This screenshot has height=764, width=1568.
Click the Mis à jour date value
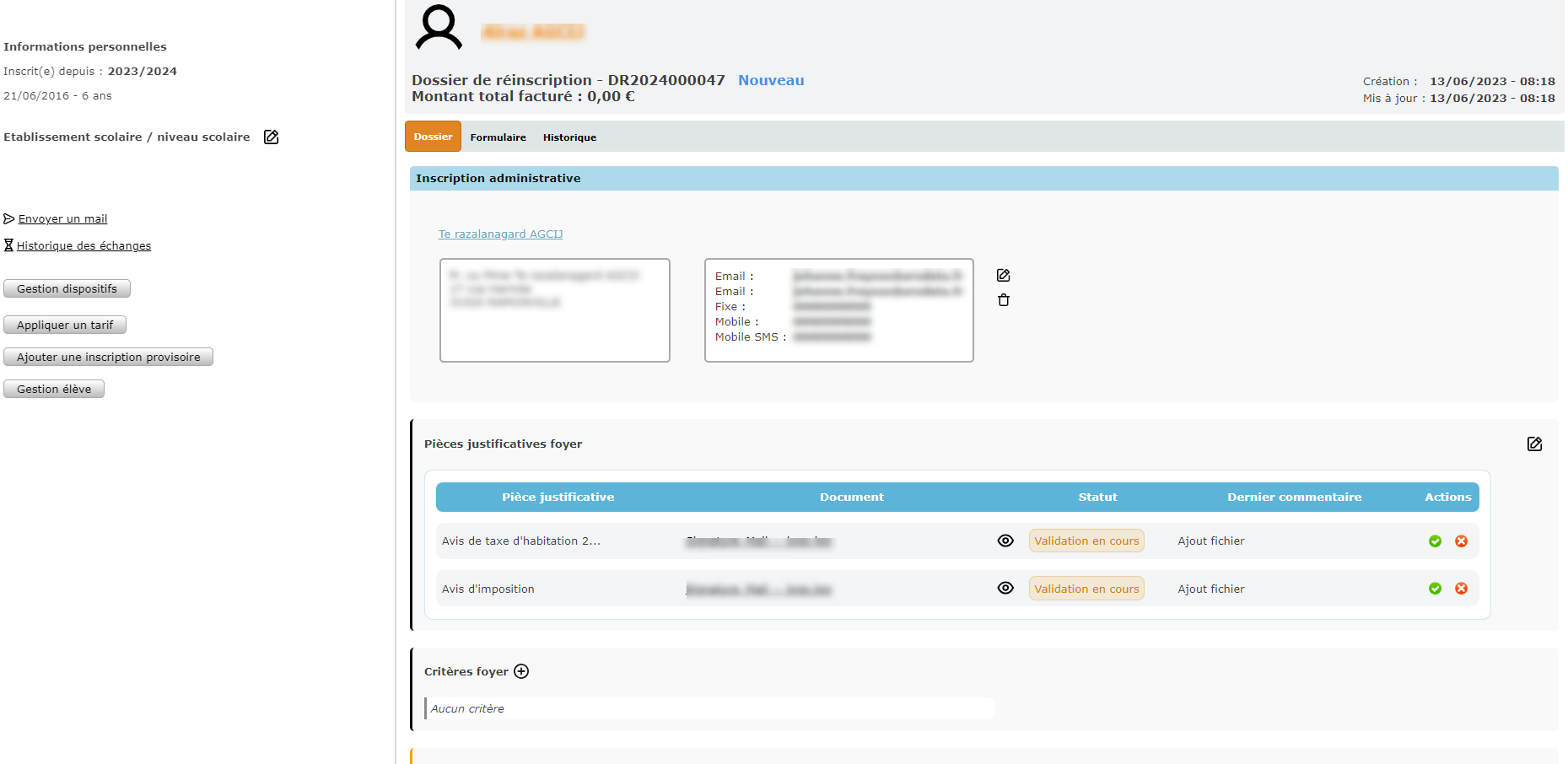1492,99
